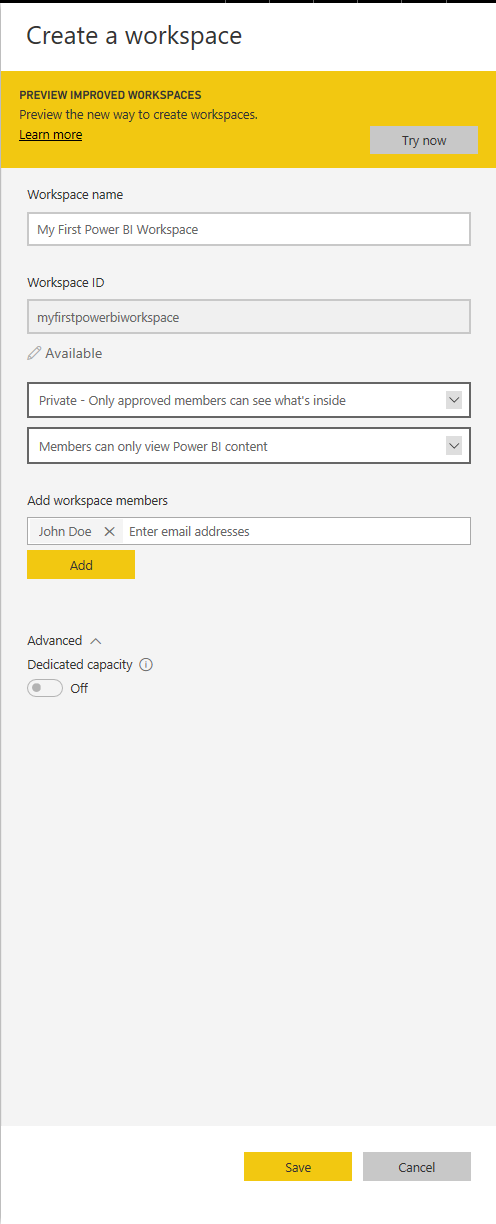Cancel workspace creation
Image resolution: width=496 pixels, height=1224 pixels.
pos(417,1167)
